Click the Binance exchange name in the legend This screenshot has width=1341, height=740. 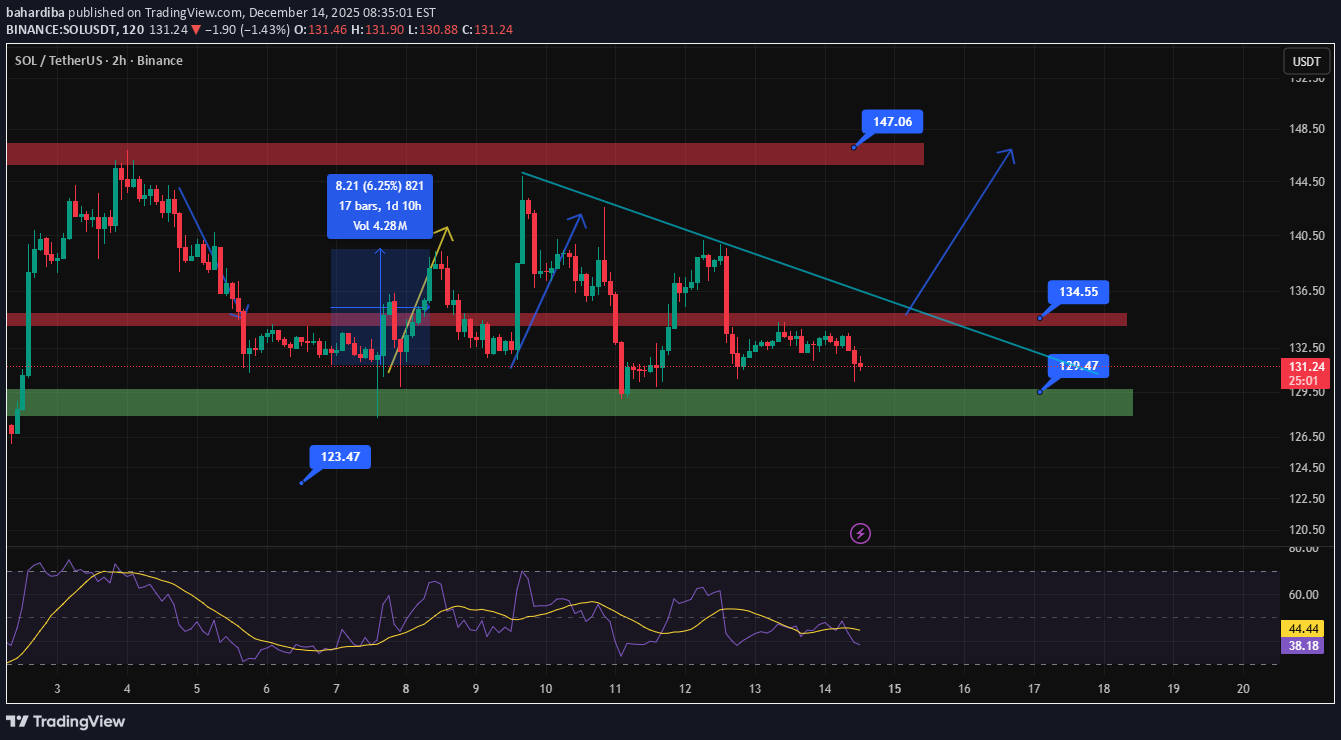(x=161, y=60)
